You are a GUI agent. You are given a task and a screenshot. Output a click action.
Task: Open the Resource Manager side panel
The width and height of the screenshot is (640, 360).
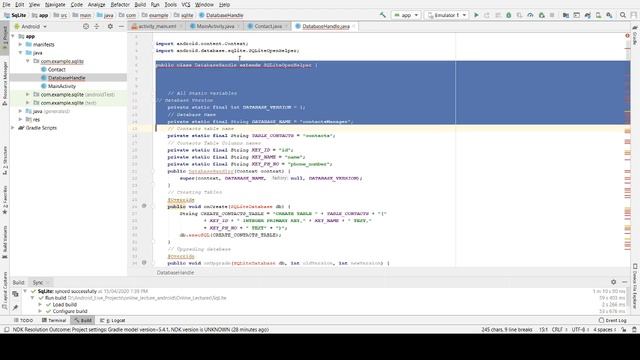click(x=4, y=83)
